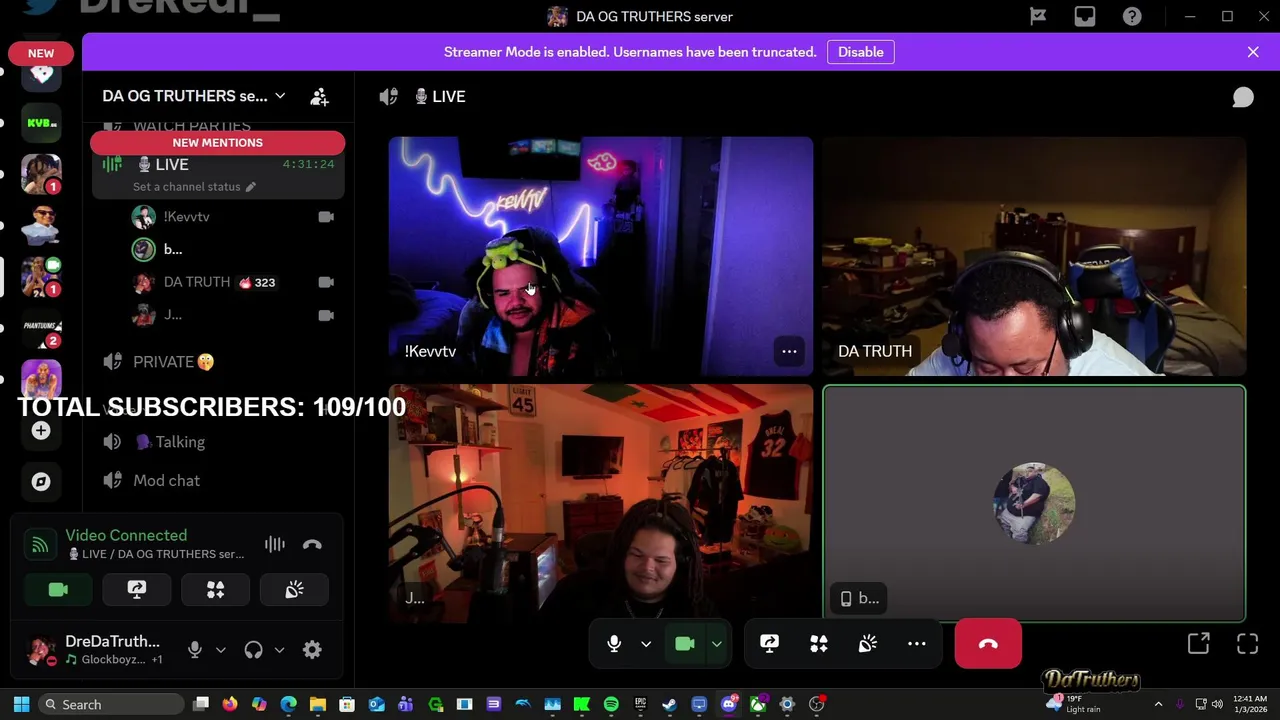
Task: Click the Add a Server plus icon
Action: pyautogui.click(x=41, y=430)
